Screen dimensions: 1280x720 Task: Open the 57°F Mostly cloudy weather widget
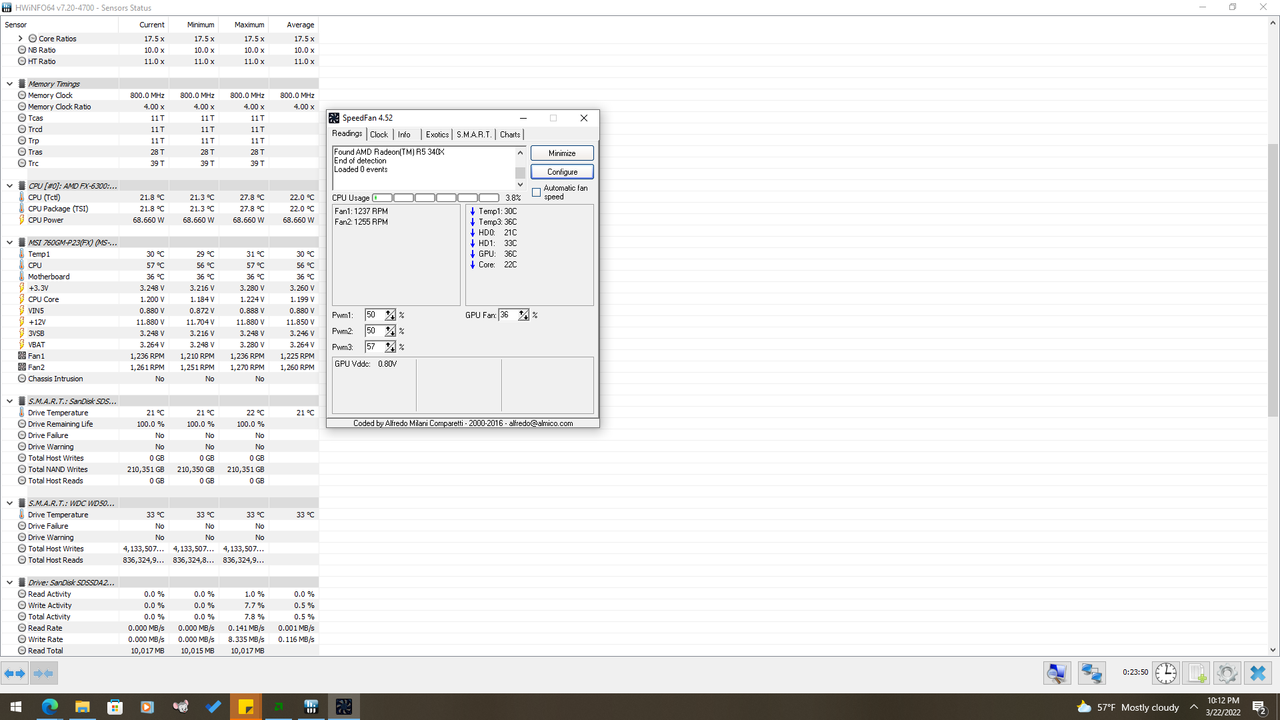pos(1127,707)
